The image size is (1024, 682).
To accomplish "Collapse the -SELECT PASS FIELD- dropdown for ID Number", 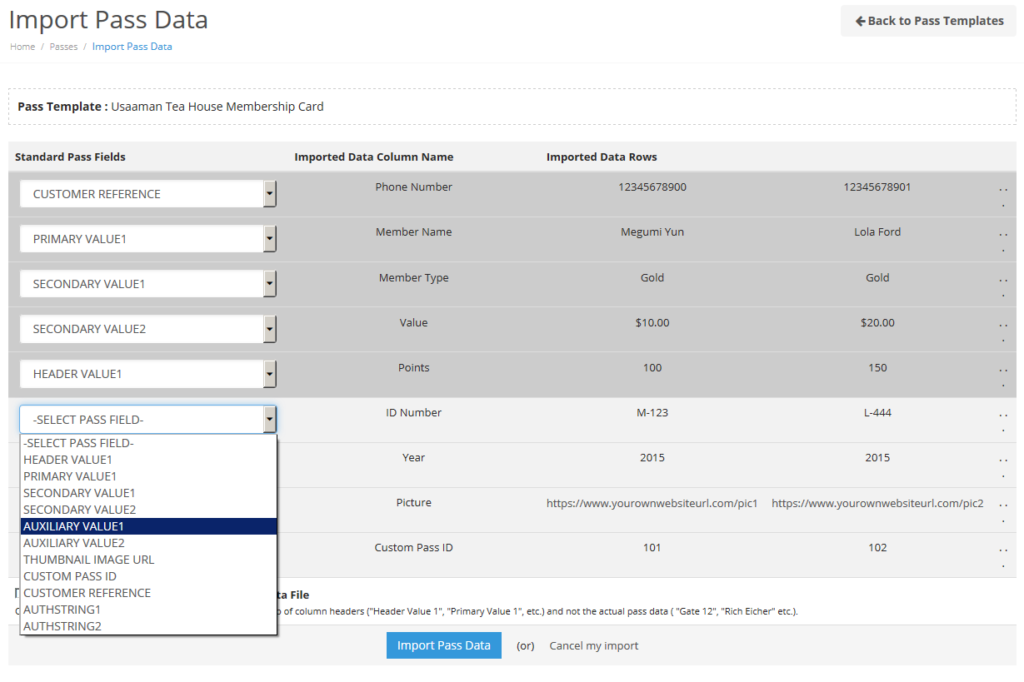I will [x=148, y=419].
